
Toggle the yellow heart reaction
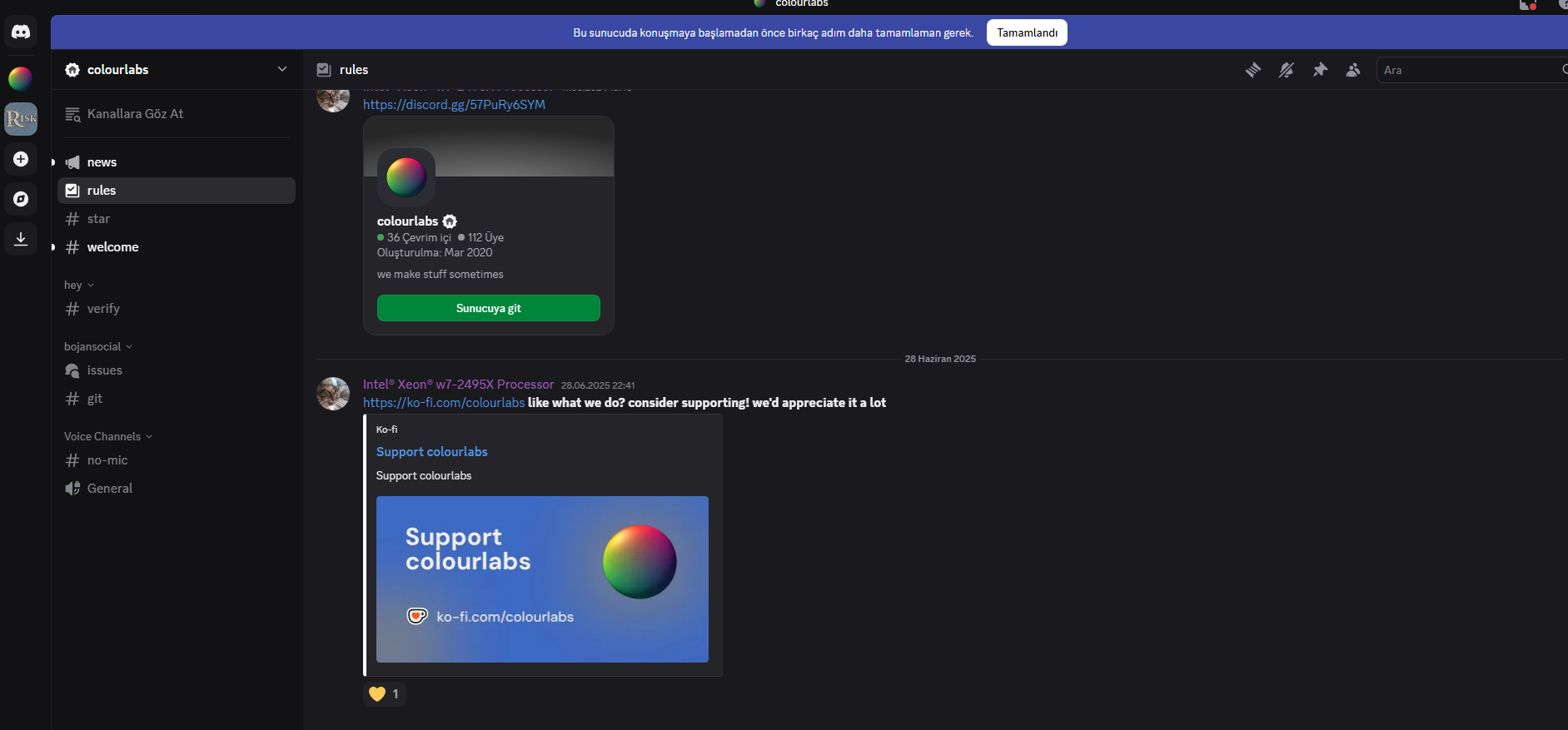click(x=384, y=694)
